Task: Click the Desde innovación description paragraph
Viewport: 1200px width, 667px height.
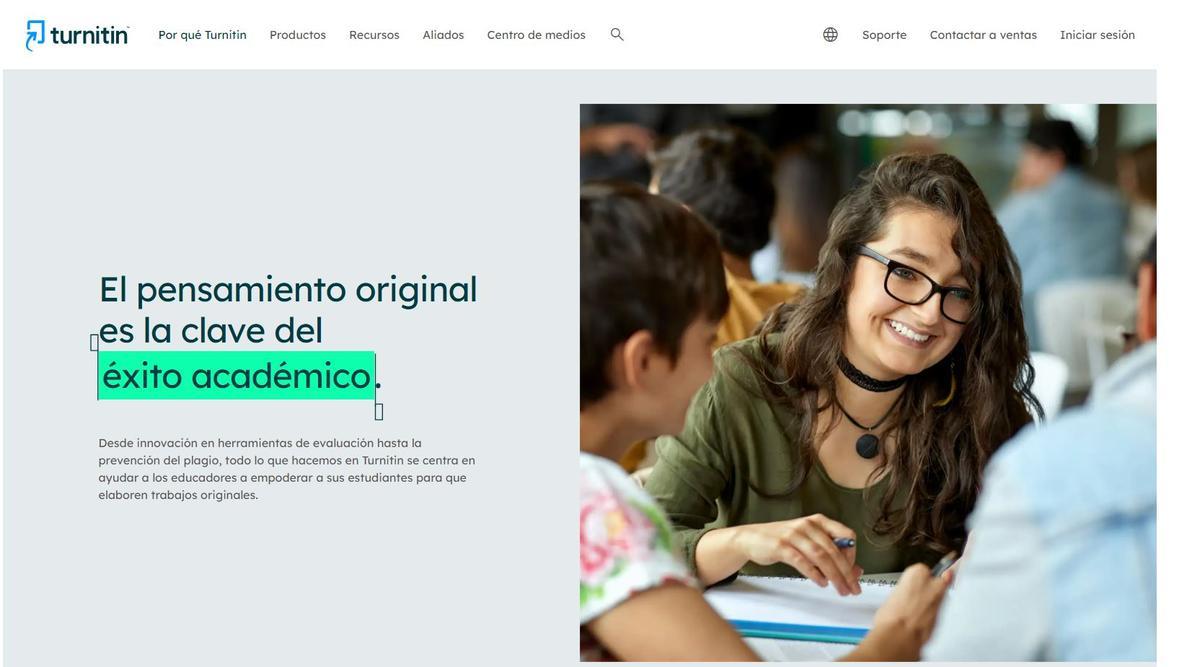Action: click(x=287, y=469)
